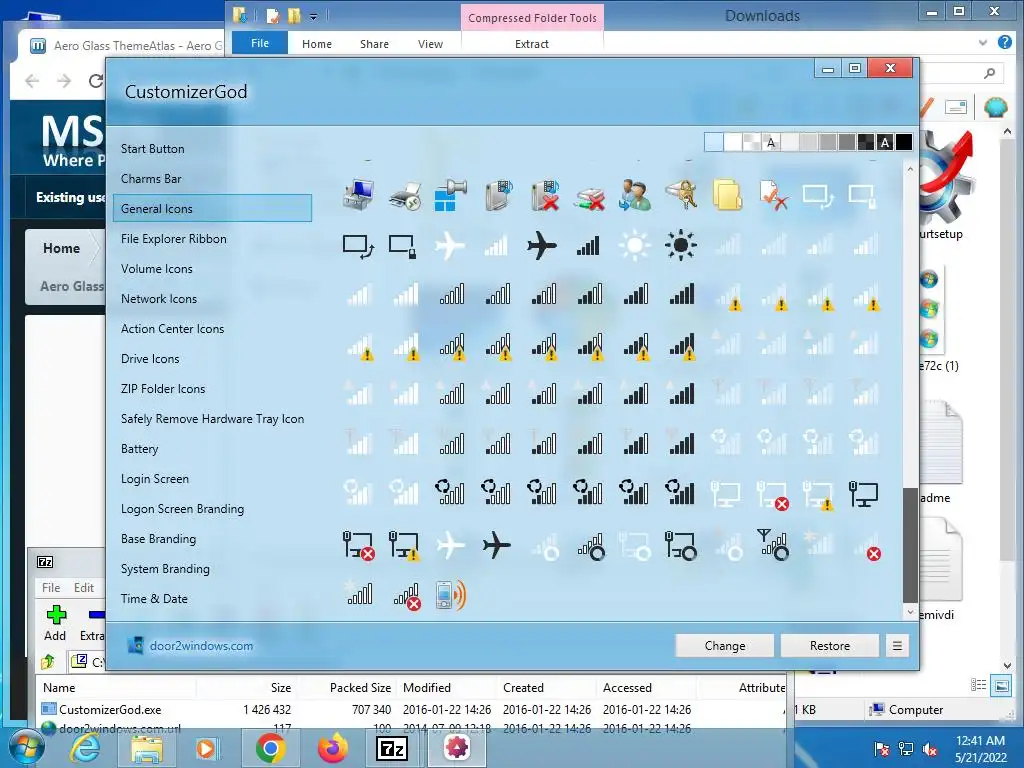This screenshot has height=768, width=1024.
Task: Open File Explorer Ribbon category
Action: 174,239
